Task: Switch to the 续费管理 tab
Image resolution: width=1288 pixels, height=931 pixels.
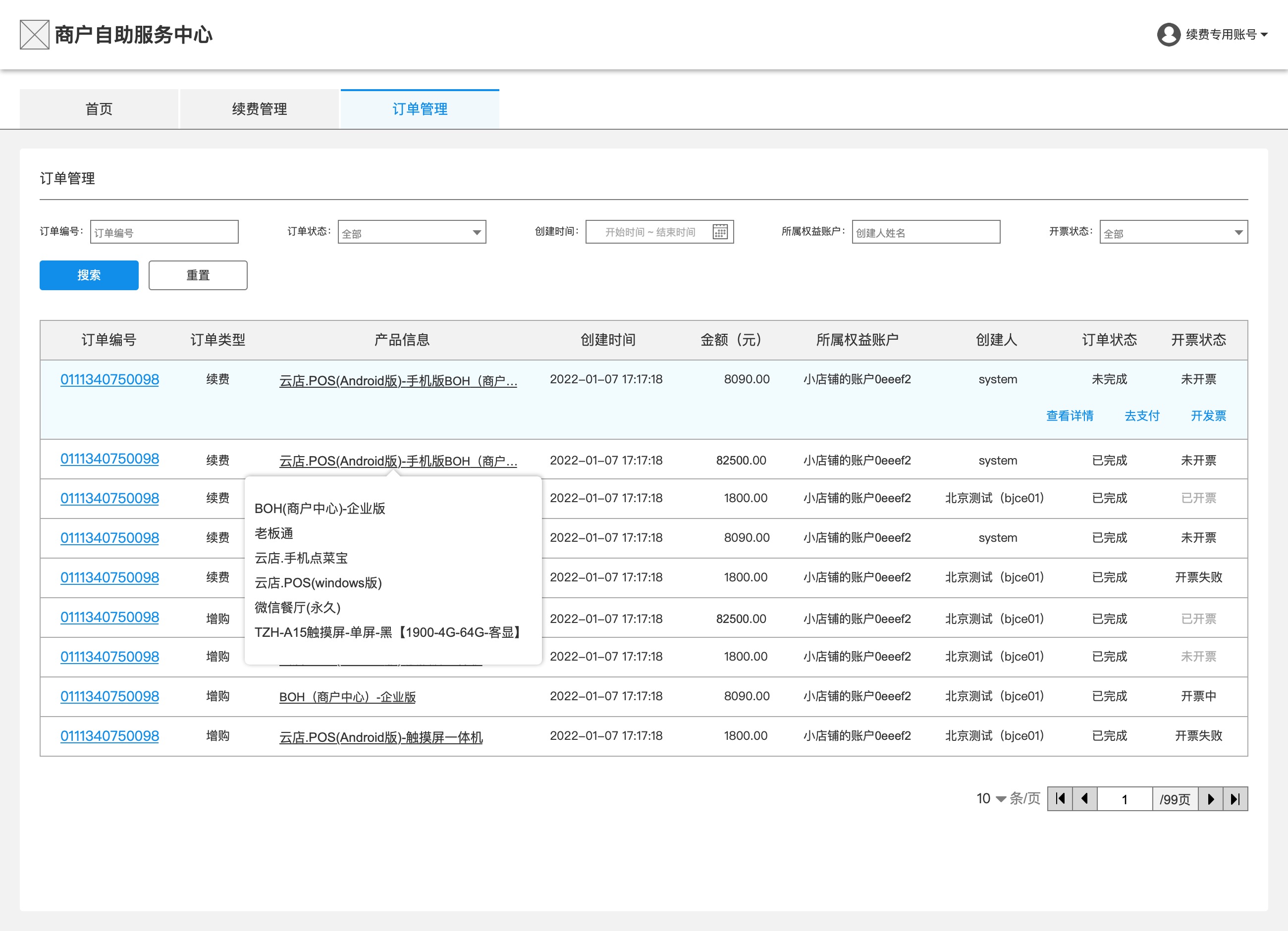Action: (x=260, y=109)
